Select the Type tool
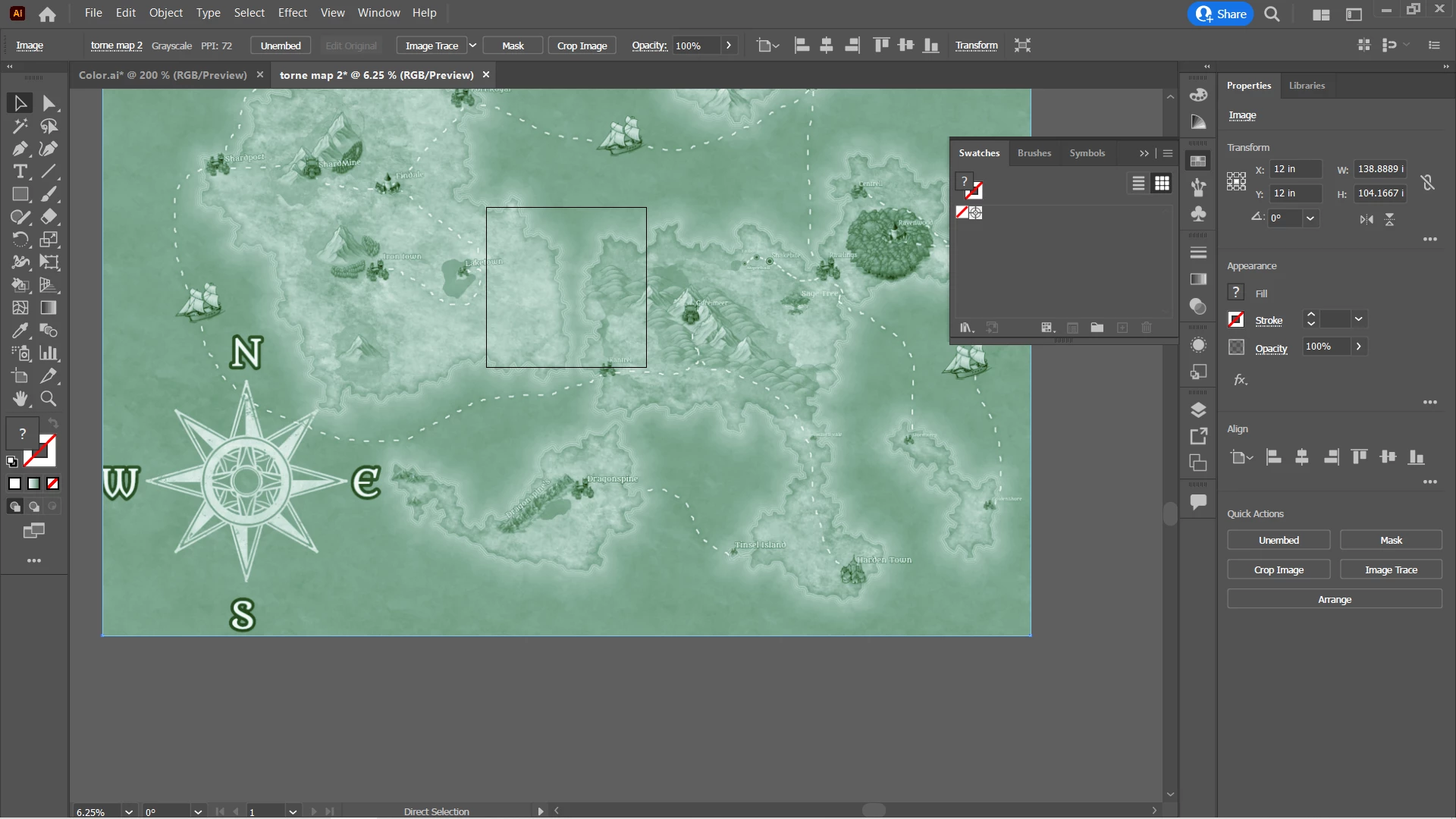Screen dimensions: 1456x819 (x=20, y=171)
